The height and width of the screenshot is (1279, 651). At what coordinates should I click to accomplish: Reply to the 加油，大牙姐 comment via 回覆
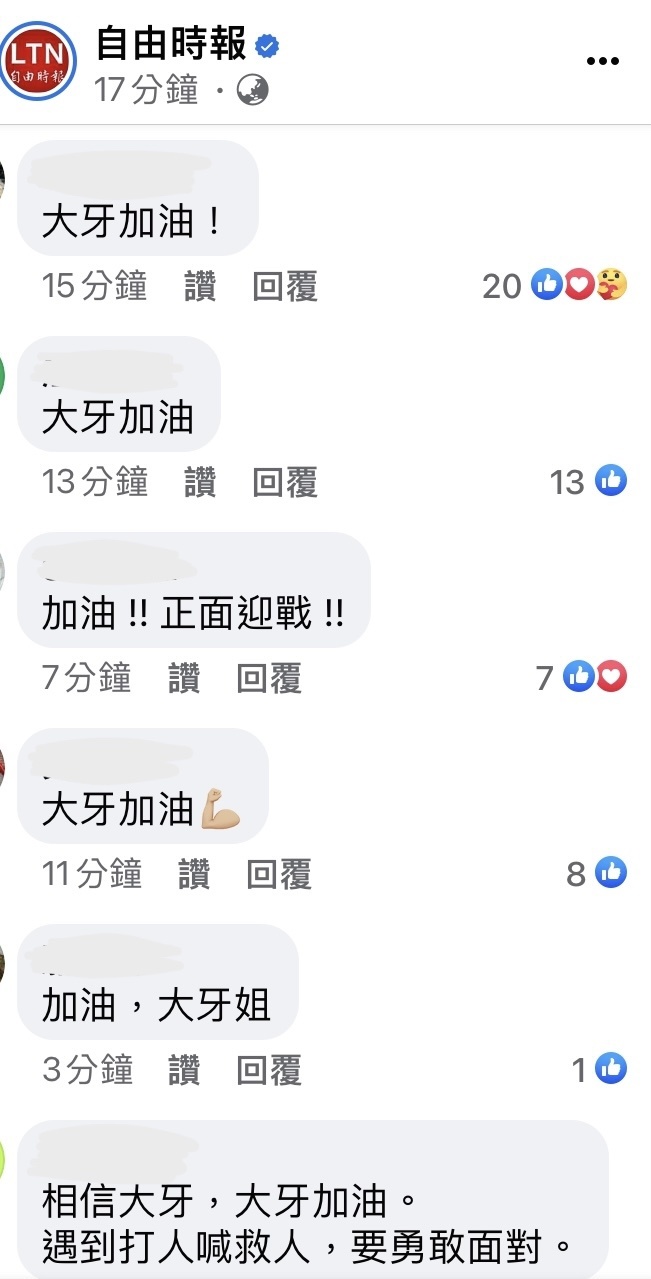[x=269, y=1071]
